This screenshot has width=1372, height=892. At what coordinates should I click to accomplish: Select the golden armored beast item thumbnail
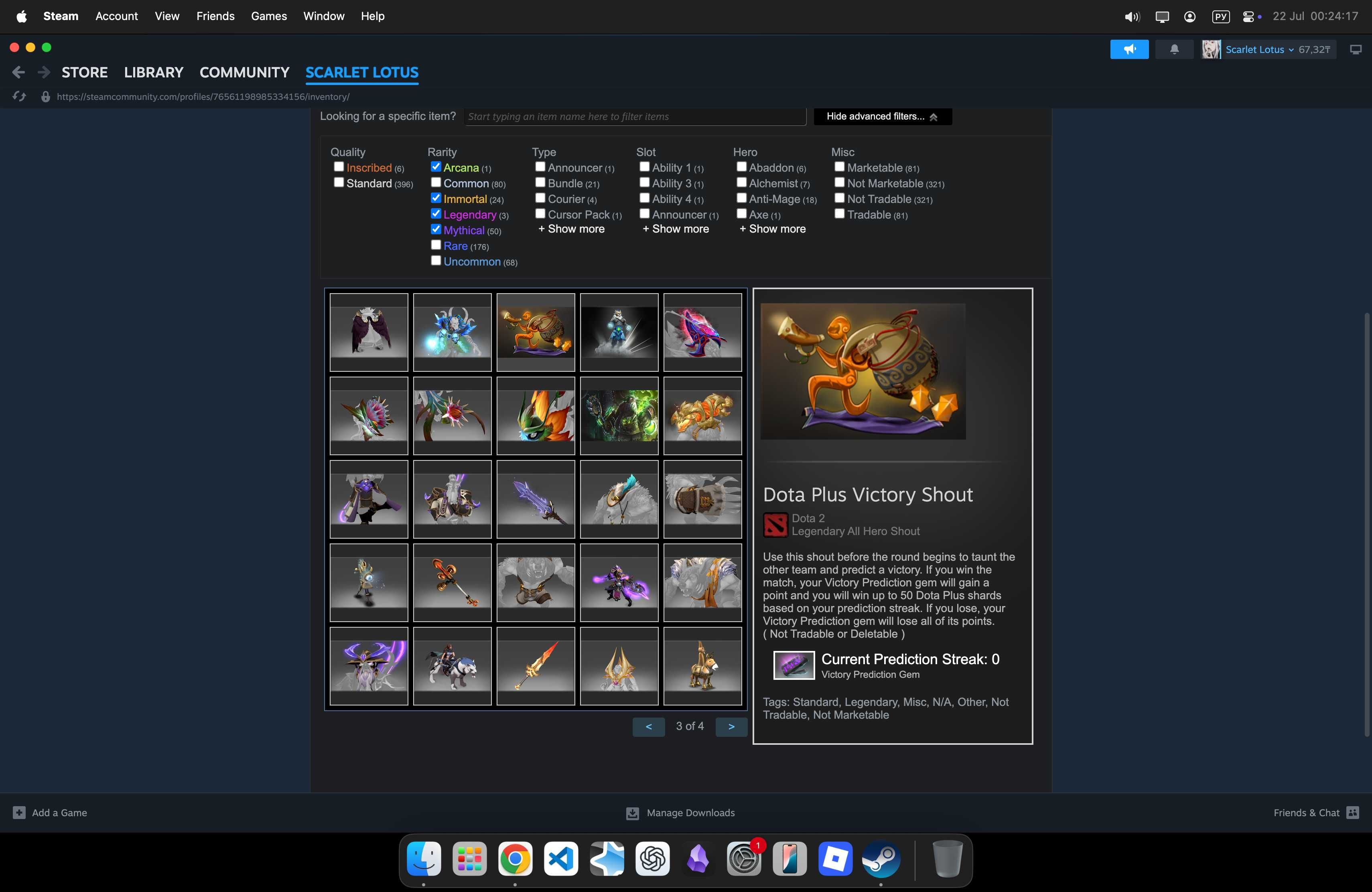click(x=702, y=416)
